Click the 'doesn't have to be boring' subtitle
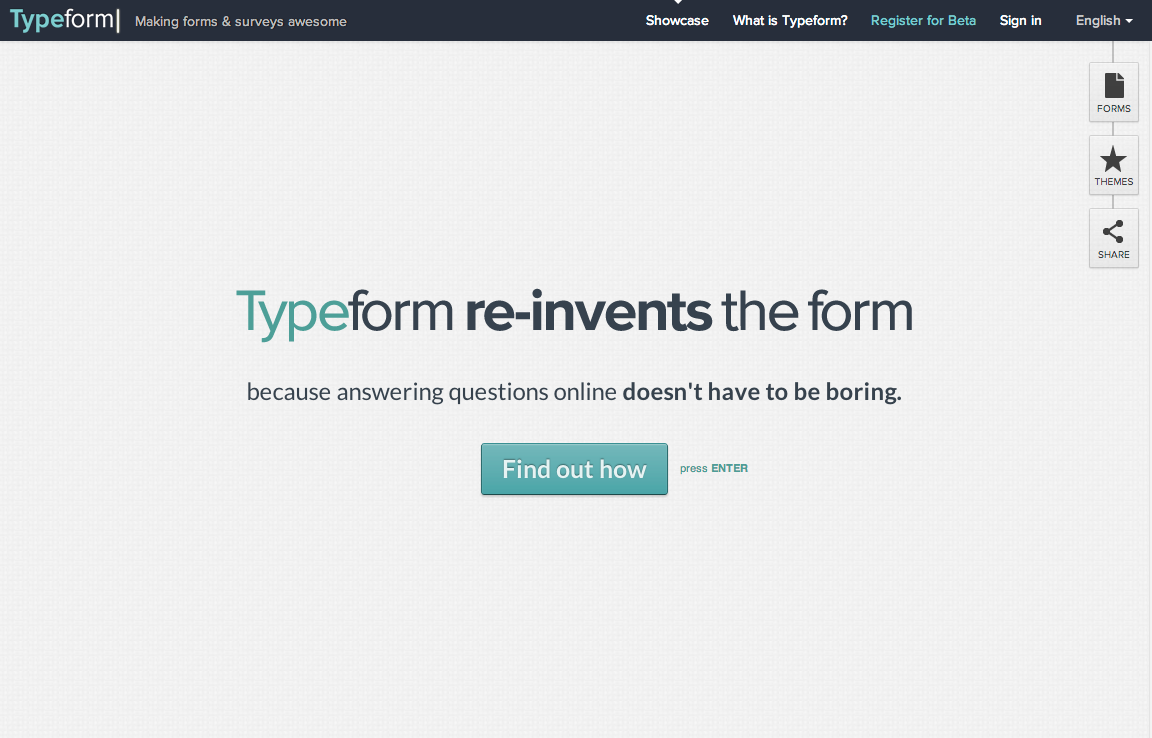This screenshot has height=738, width=1152. click(762, 392)
